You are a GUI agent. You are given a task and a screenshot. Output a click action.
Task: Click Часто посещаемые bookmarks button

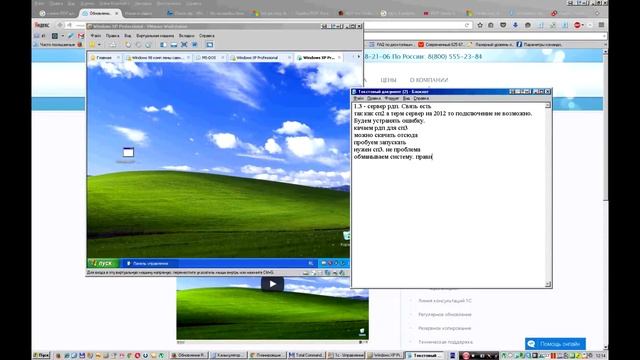(x=57, y=44)
